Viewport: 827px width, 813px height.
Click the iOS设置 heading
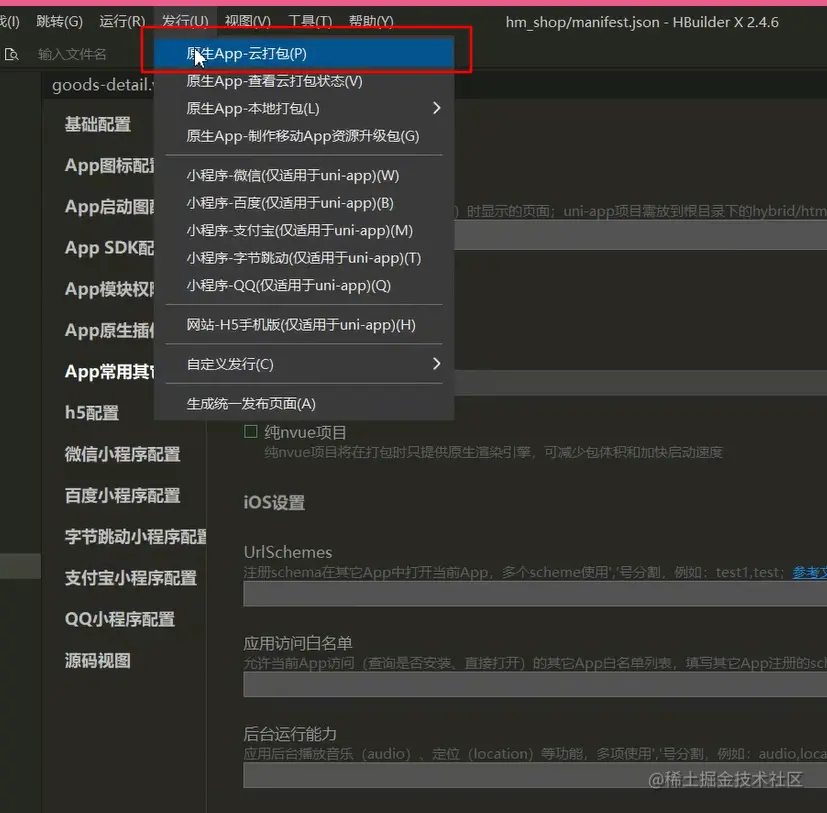click(x=274, y=502)
